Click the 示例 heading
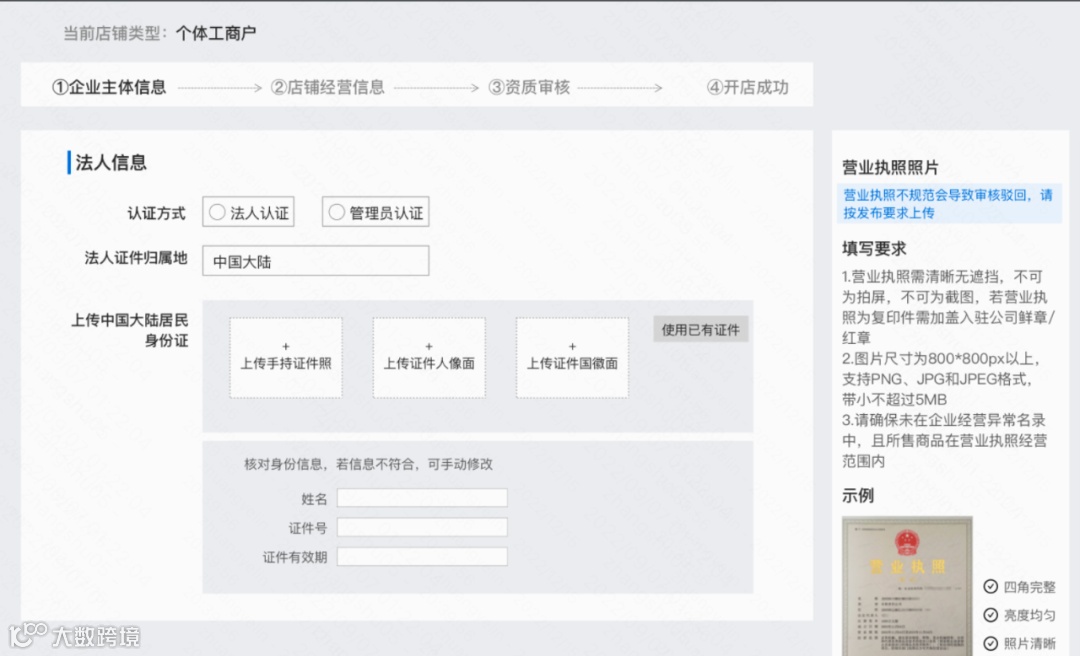The image size is (1080, 656). pos(858,495)
